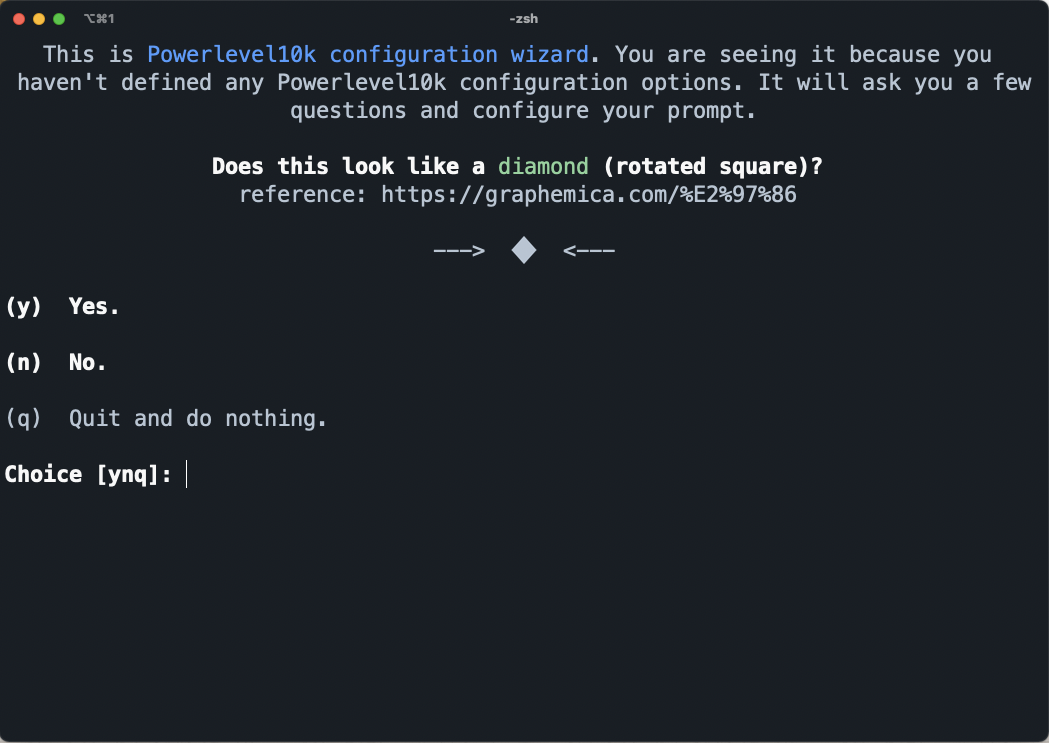The width and height of the screenshot is (1049, 743).
Task: Click the left arrow pointing at the diamond
Action: (459, 251)
